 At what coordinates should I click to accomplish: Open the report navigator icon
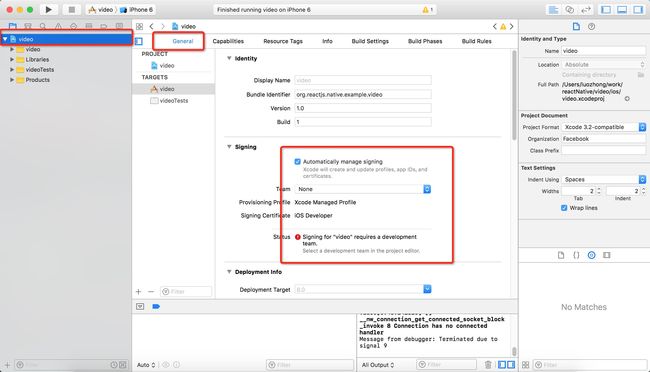coord(119,27)
